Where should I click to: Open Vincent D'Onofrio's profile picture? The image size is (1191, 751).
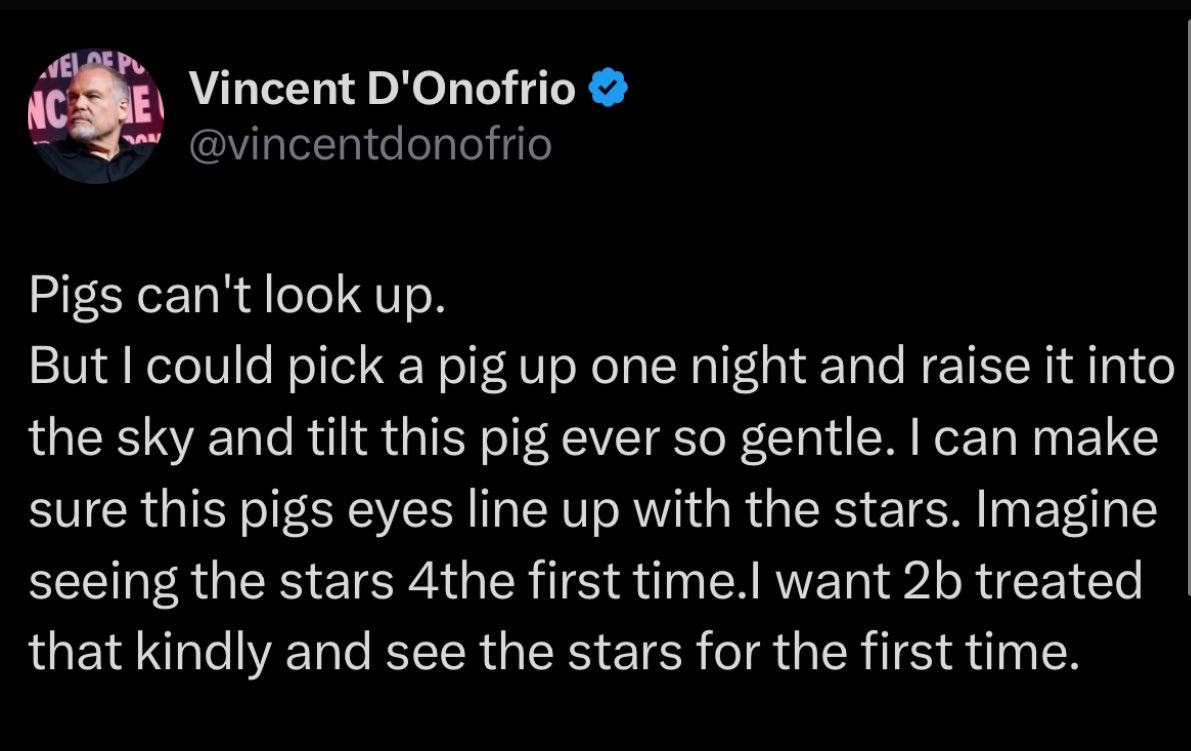tap(95, 116)
